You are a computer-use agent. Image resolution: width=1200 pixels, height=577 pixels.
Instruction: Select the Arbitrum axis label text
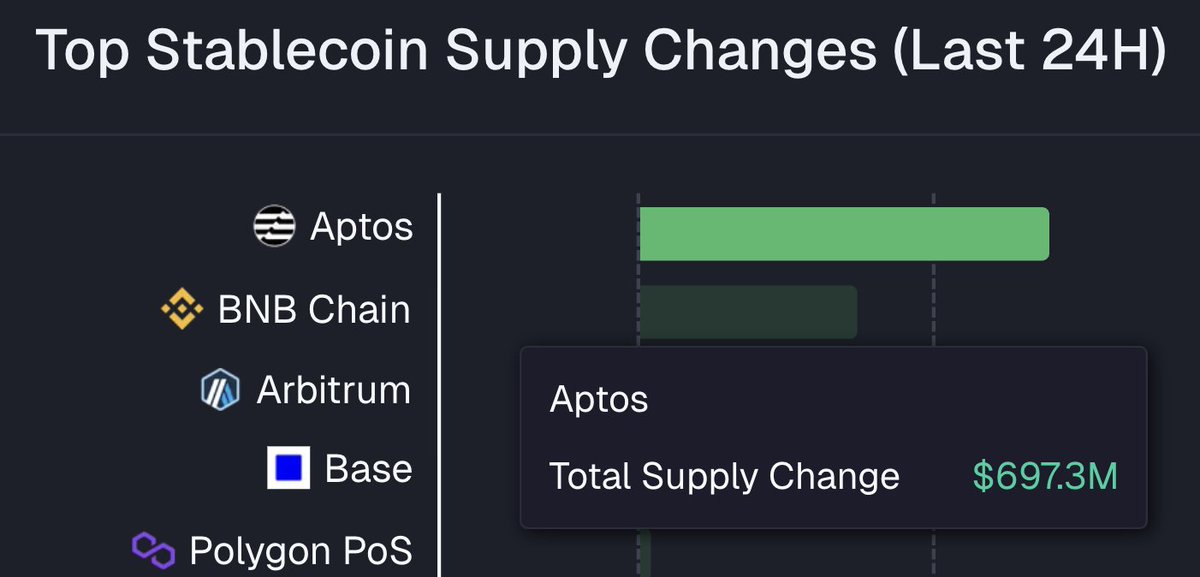[333, 389]
